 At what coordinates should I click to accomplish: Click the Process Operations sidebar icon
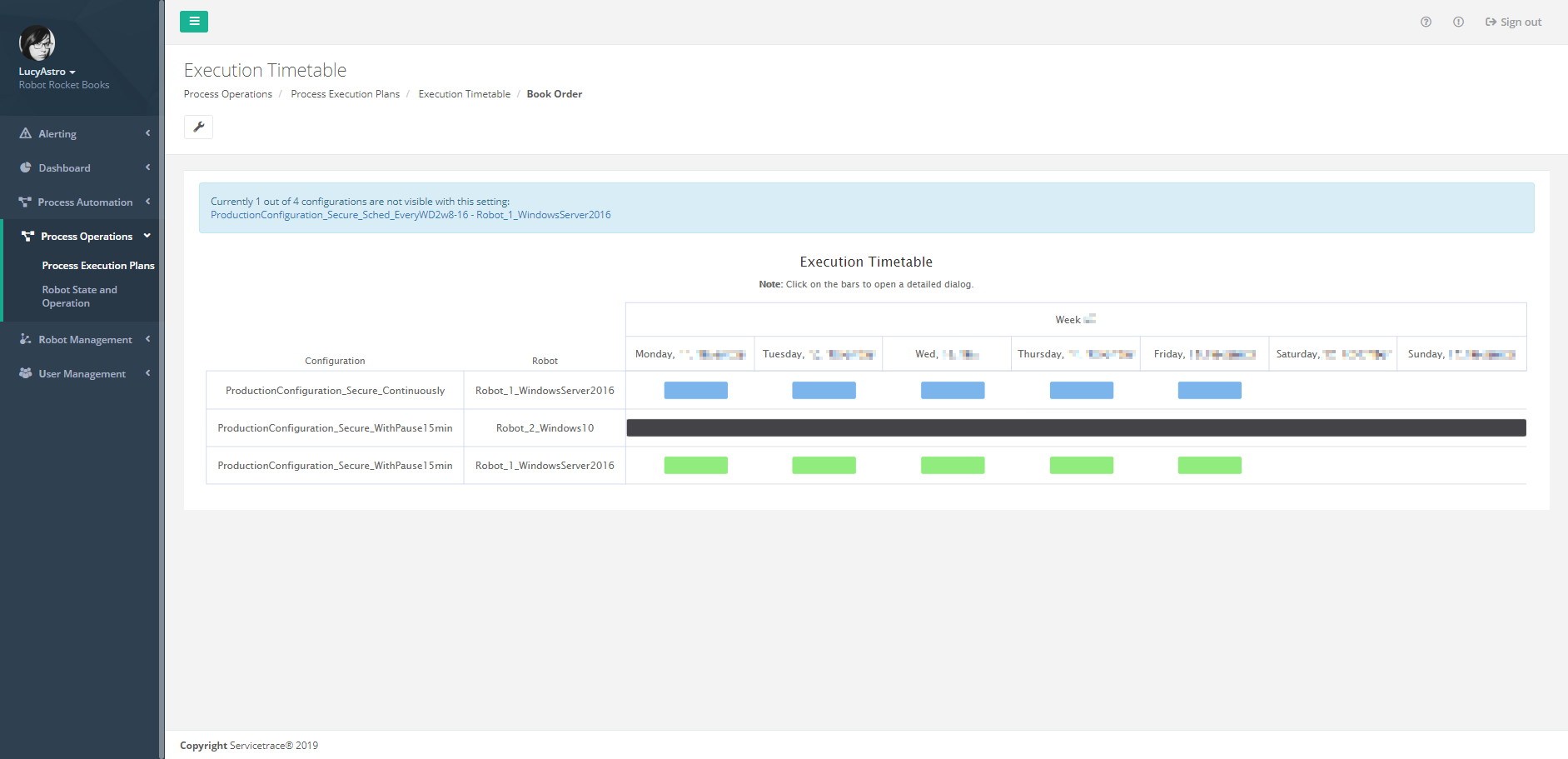click(x=25, y=236)
